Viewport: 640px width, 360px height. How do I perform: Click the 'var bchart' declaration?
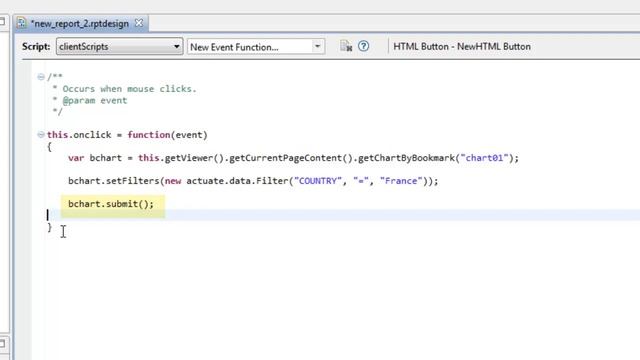95,158
